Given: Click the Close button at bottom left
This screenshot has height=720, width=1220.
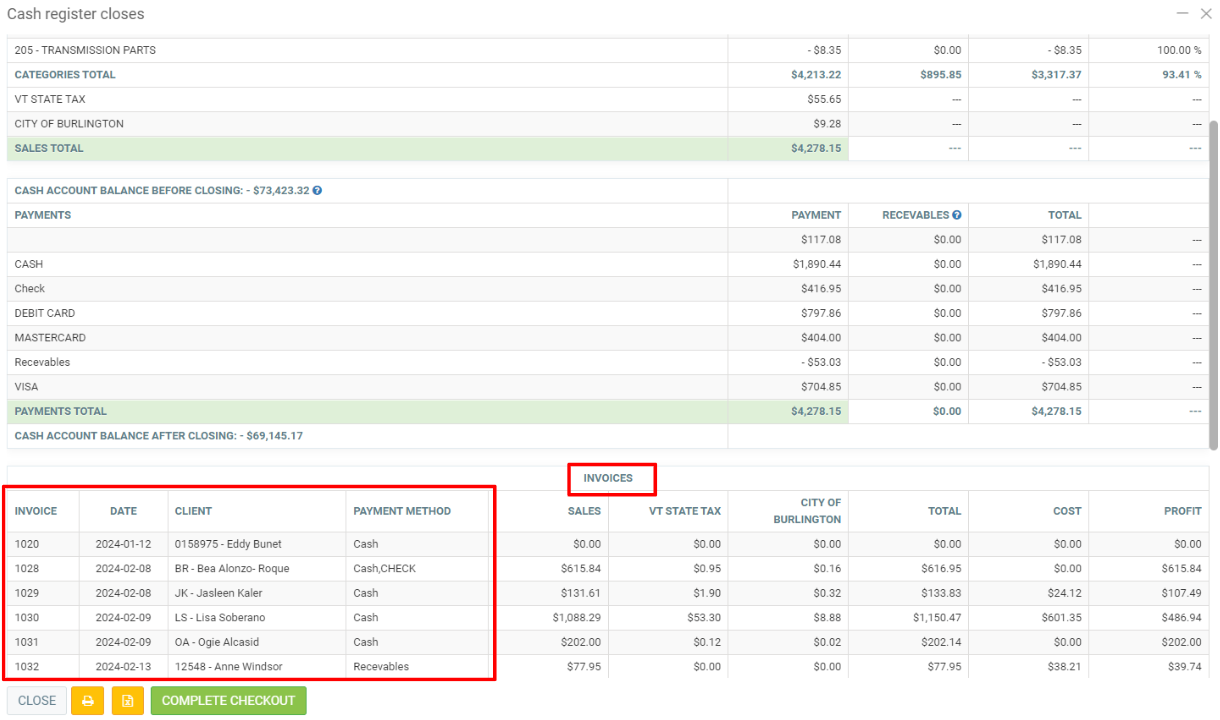Looking at the screenshot, I should click(37, 701).
